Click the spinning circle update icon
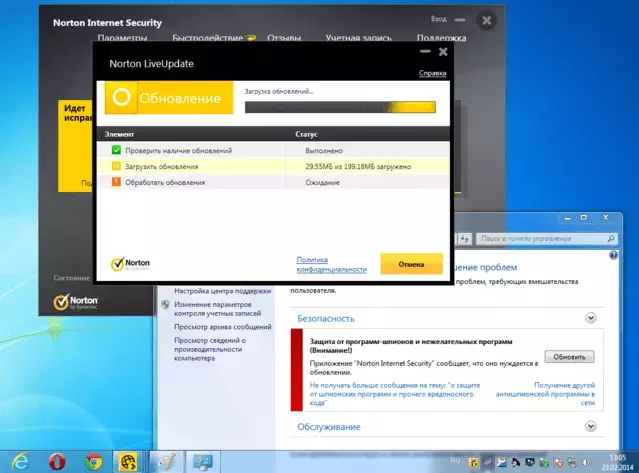639x473 pixels. tap(121, 97)
